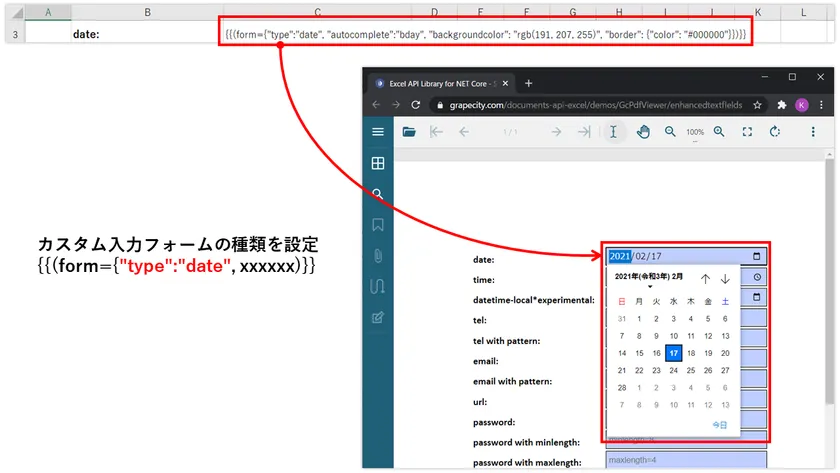Open a new browser tab
The width and height of the screenshot is (840, 473).
(x=529, y=83)
